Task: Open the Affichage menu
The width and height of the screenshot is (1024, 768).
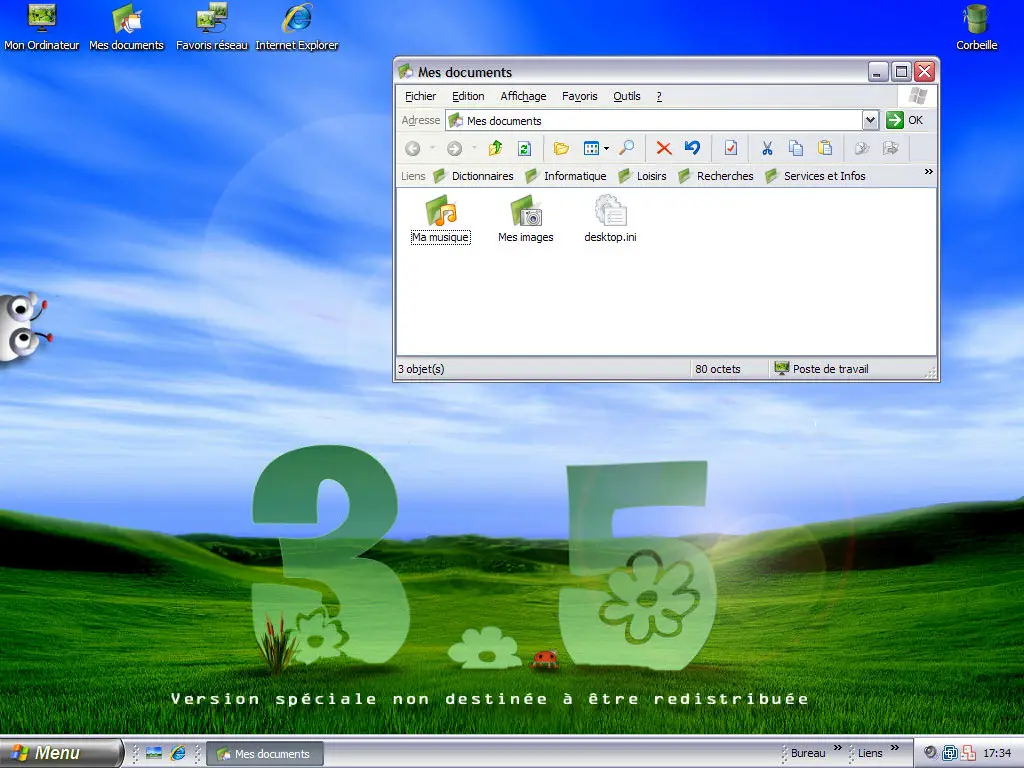Action: tap(523, 96)
